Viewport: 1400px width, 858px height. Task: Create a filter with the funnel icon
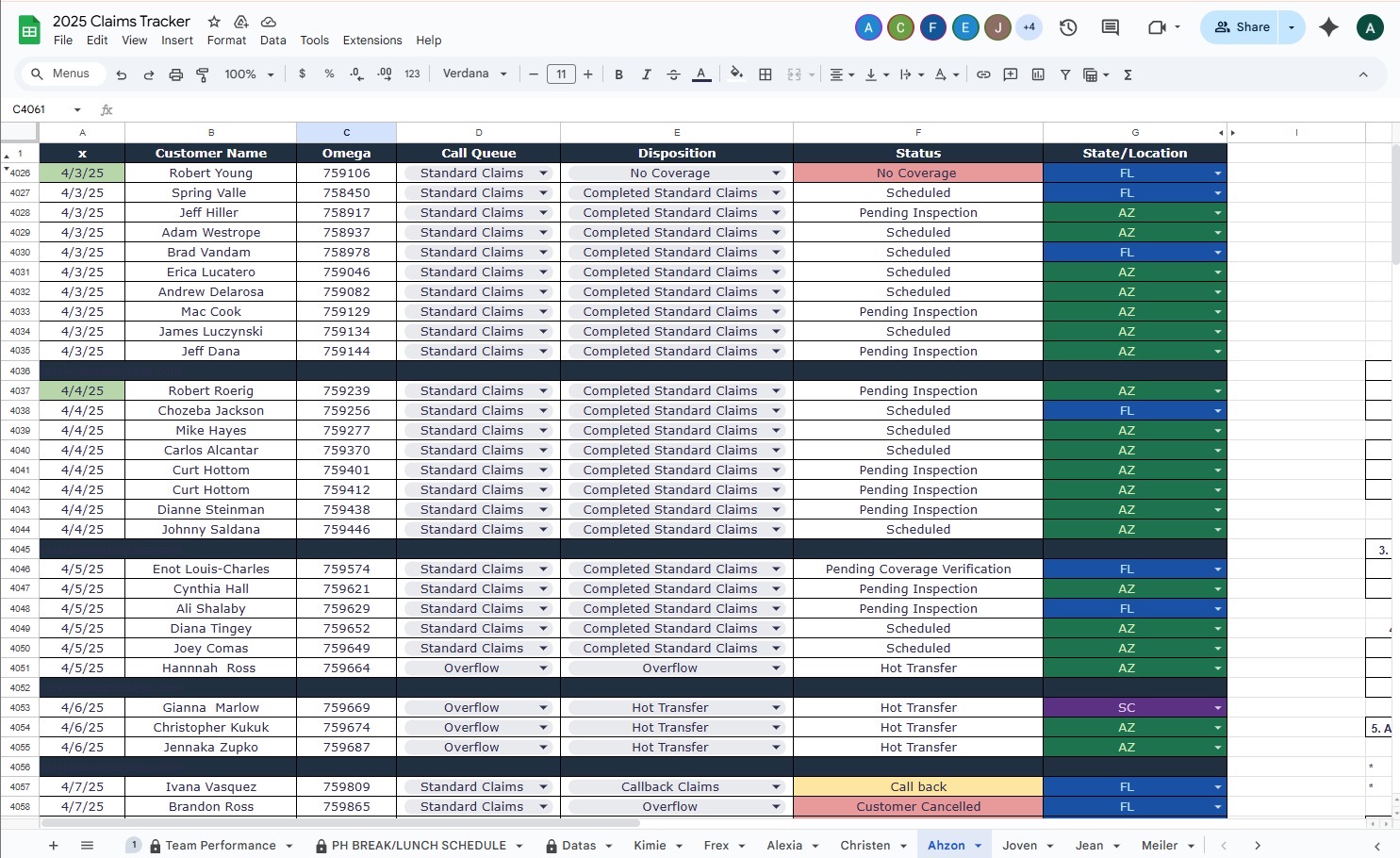[1065, 74]
